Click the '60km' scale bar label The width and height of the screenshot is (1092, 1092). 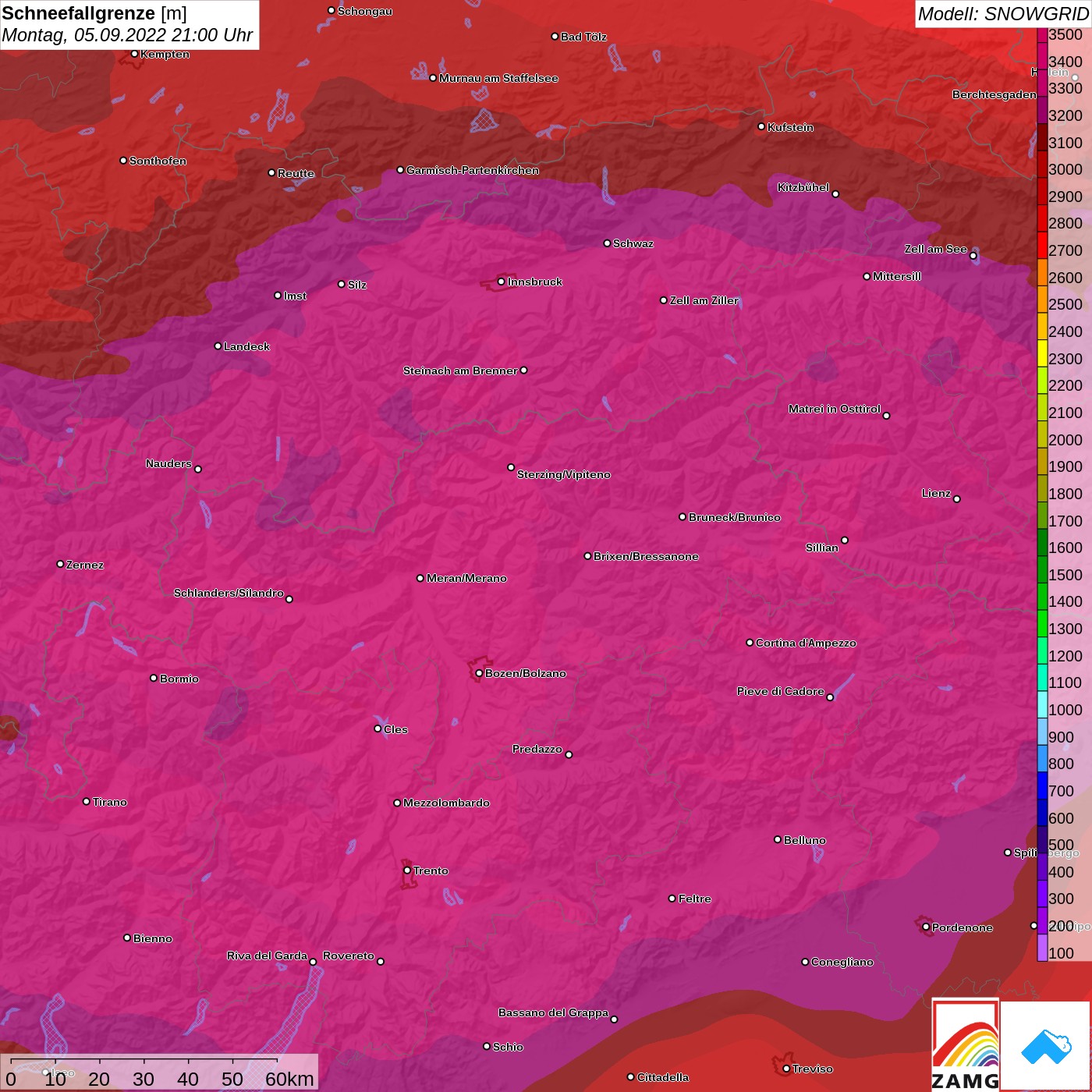(289, 1079)
